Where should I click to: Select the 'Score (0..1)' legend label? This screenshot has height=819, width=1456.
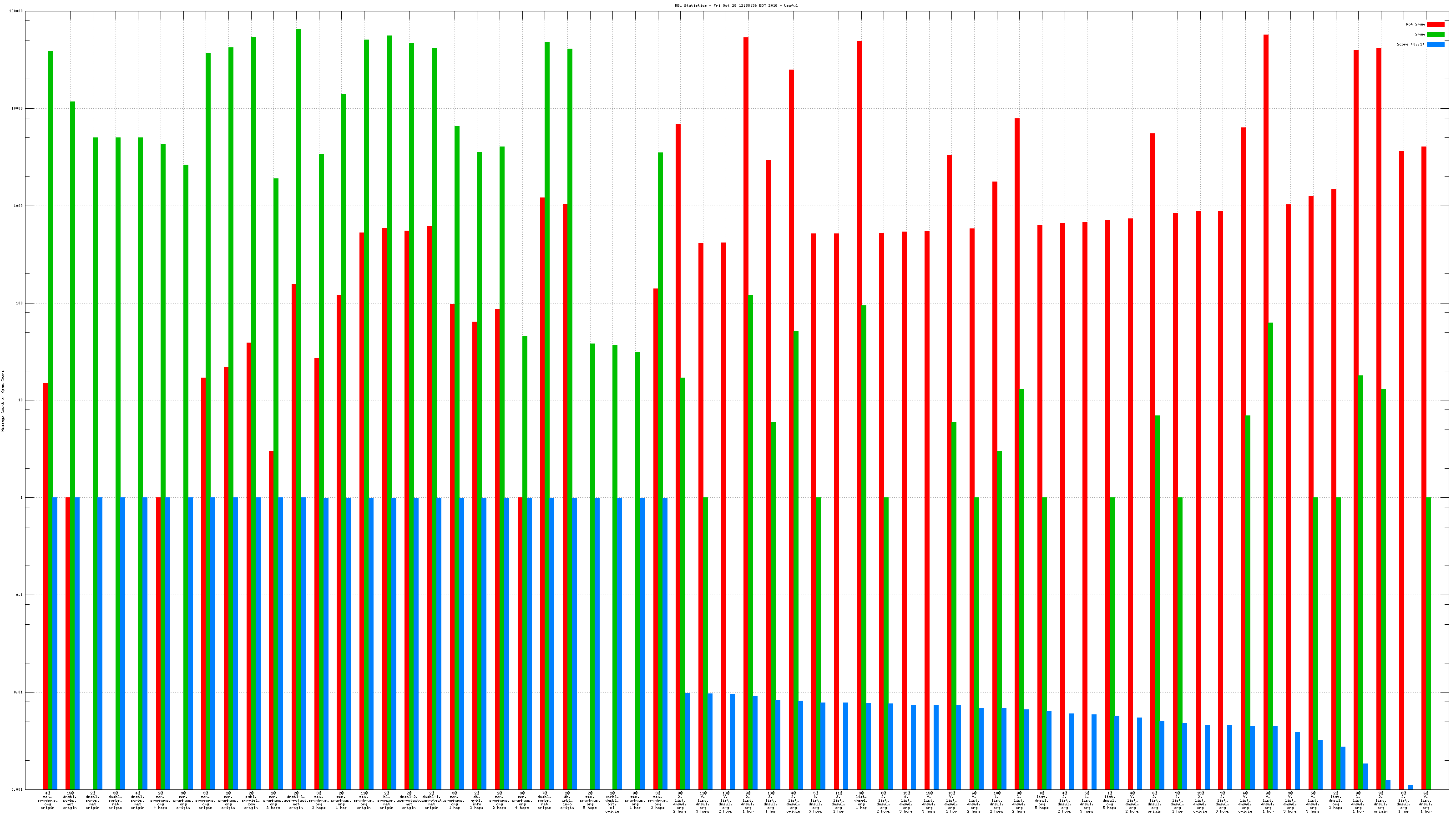1410,44
